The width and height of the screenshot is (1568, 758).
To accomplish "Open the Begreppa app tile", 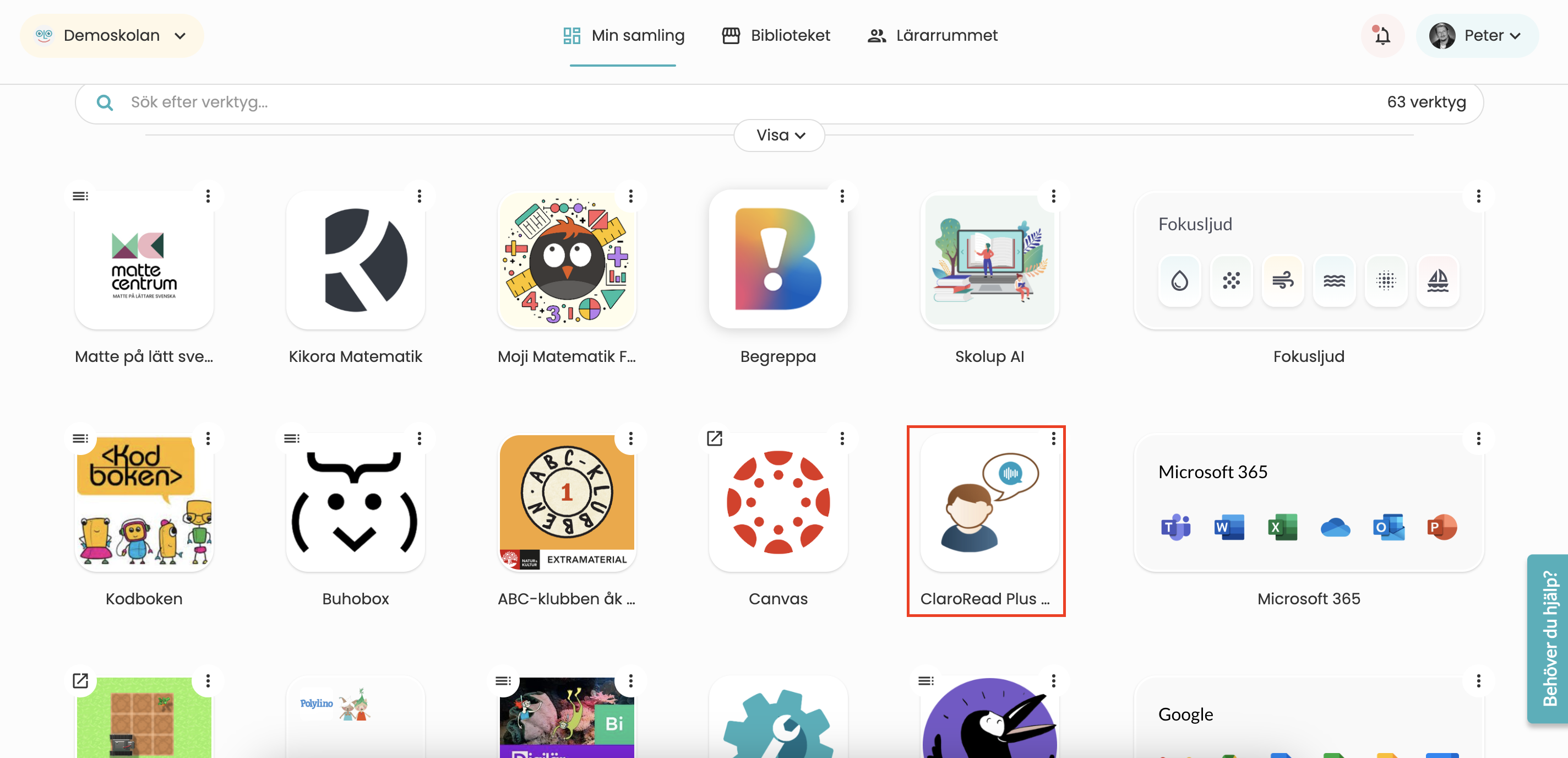I will coord(778,260).
